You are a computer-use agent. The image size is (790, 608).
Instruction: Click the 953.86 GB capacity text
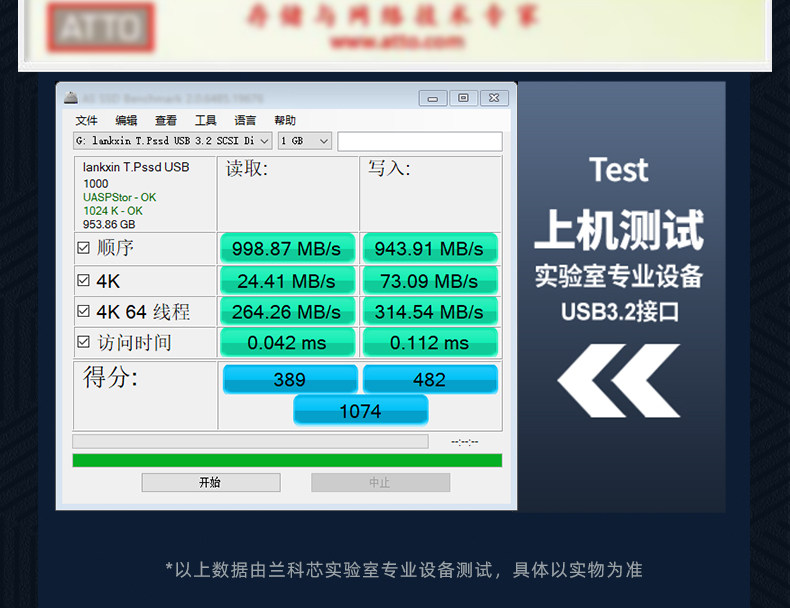(x=109, y=224)
